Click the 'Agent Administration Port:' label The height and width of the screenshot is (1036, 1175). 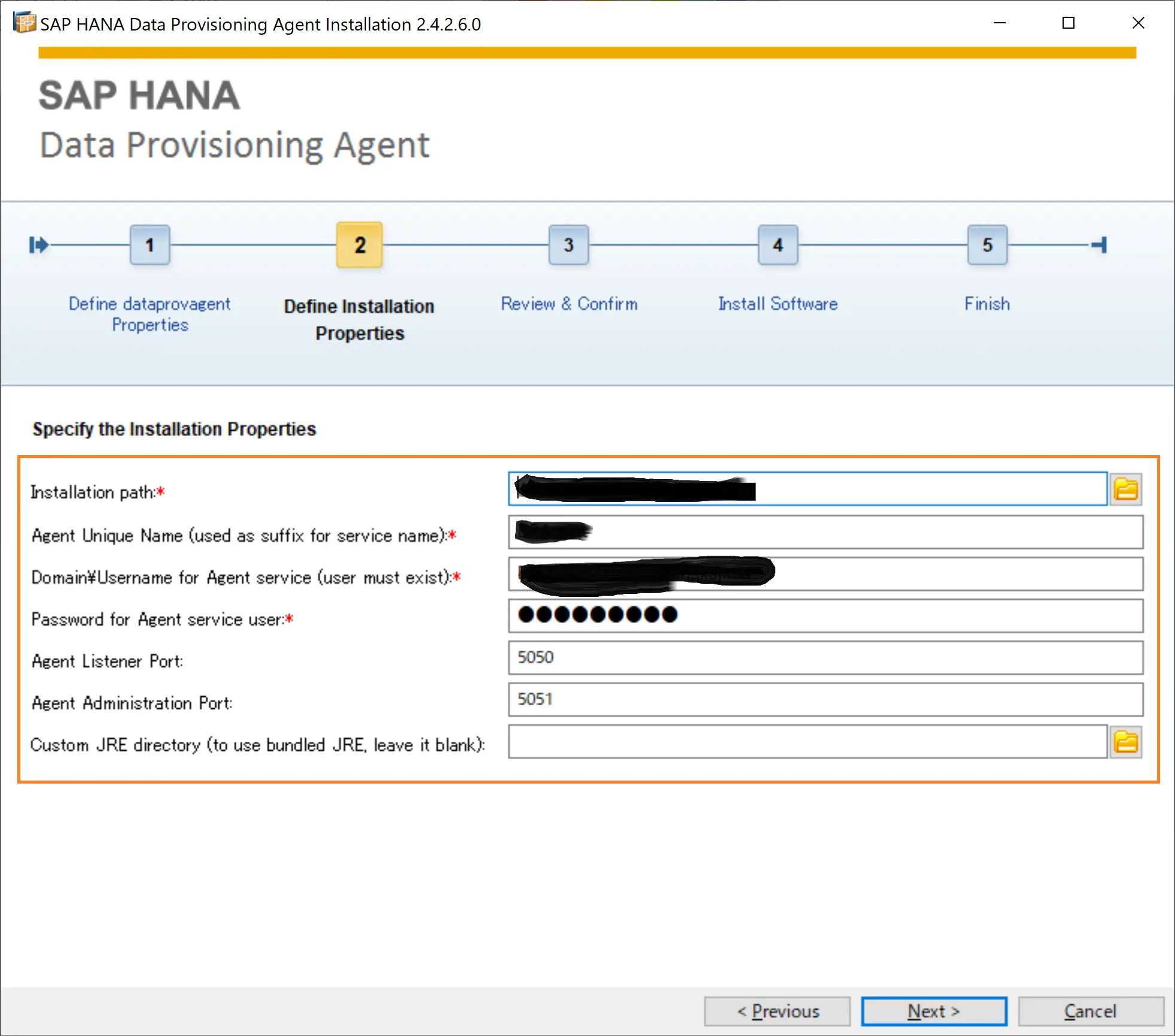[132, 703]
